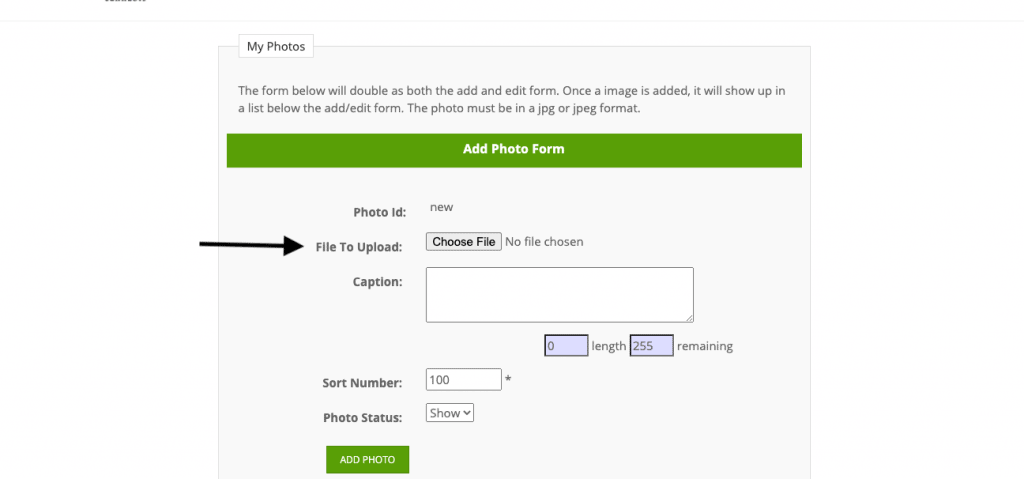This screenshot has width=1024, height=479.
Task: Click the remaining characters field showing 255
Action: coord(651,346)
